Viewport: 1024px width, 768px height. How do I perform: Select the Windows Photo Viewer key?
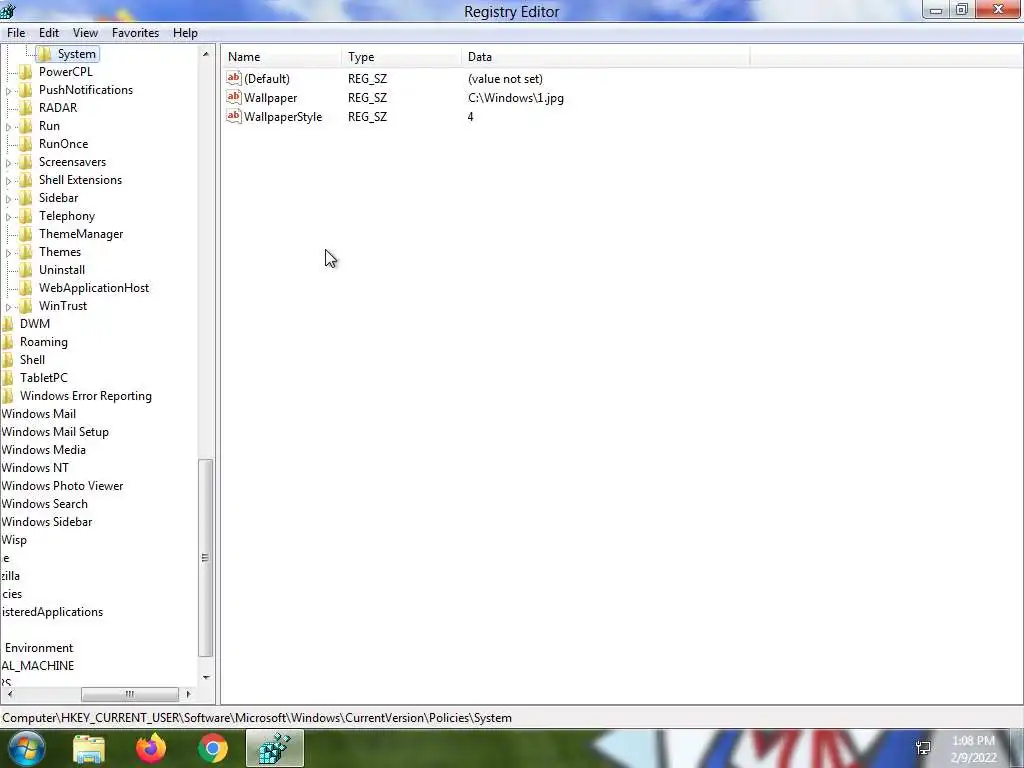[x=62, y=486]
